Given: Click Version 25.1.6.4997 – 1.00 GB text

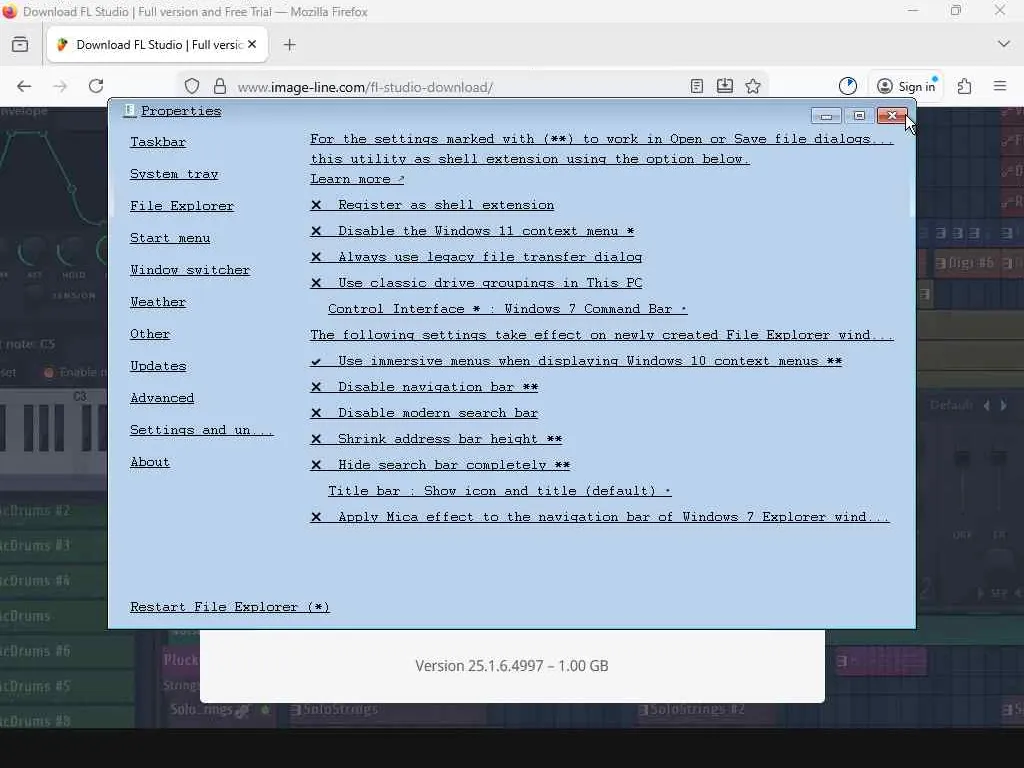Looking at the screenshot, I should pos(512,665).
